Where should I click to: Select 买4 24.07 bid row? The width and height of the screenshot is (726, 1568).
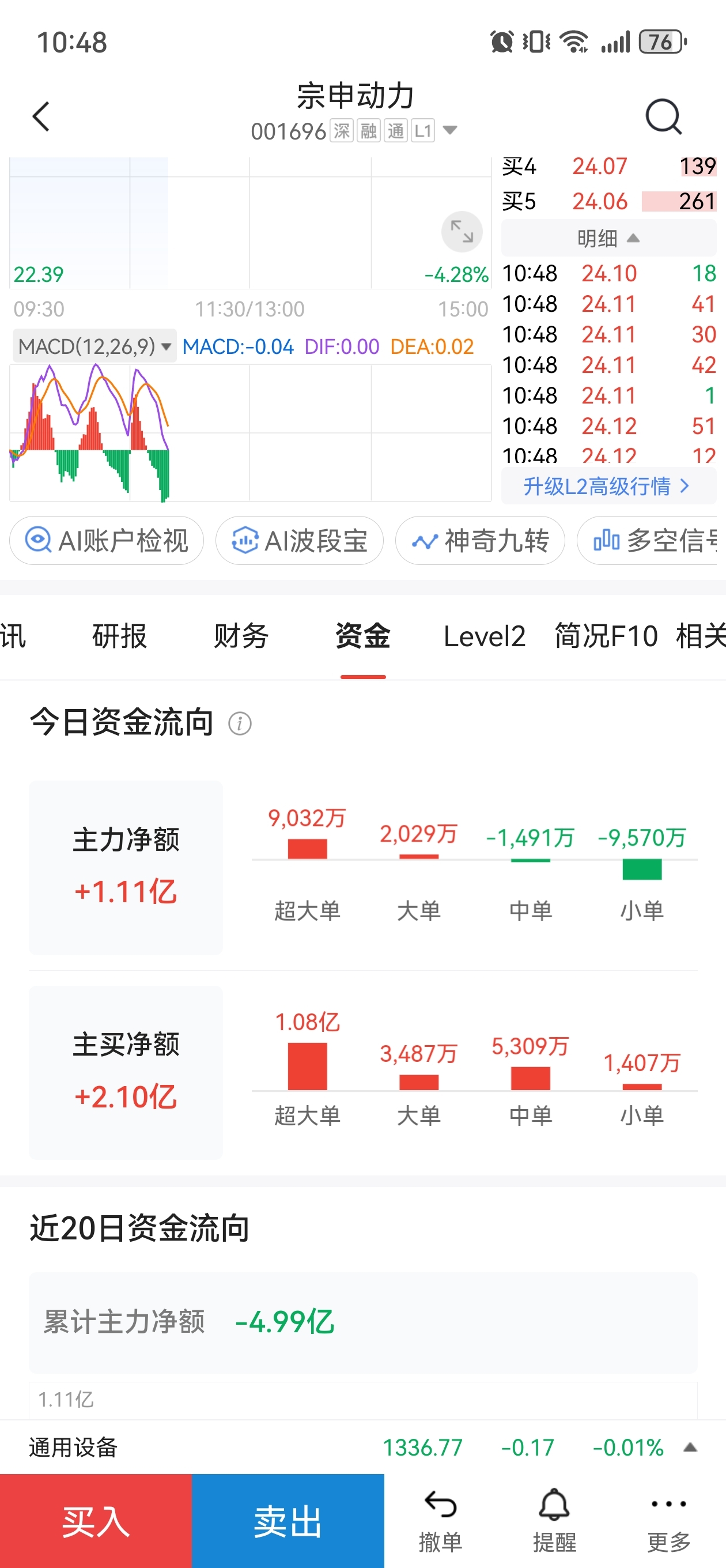tap(608, 166)
